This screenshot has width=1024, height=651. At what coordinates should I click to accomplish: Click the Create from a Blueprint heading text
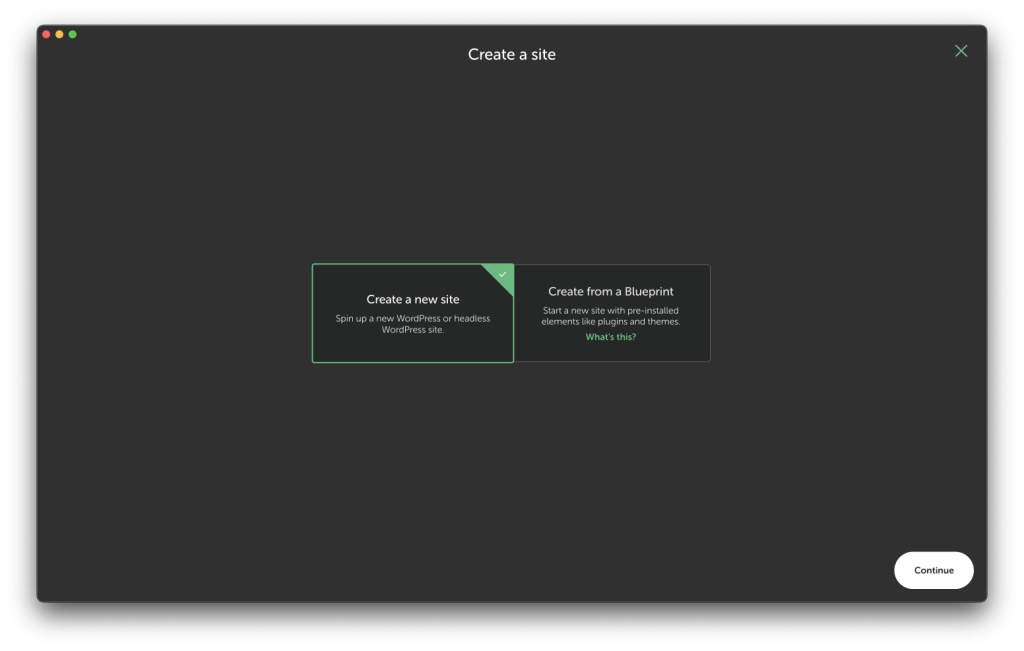pos(611,292)
